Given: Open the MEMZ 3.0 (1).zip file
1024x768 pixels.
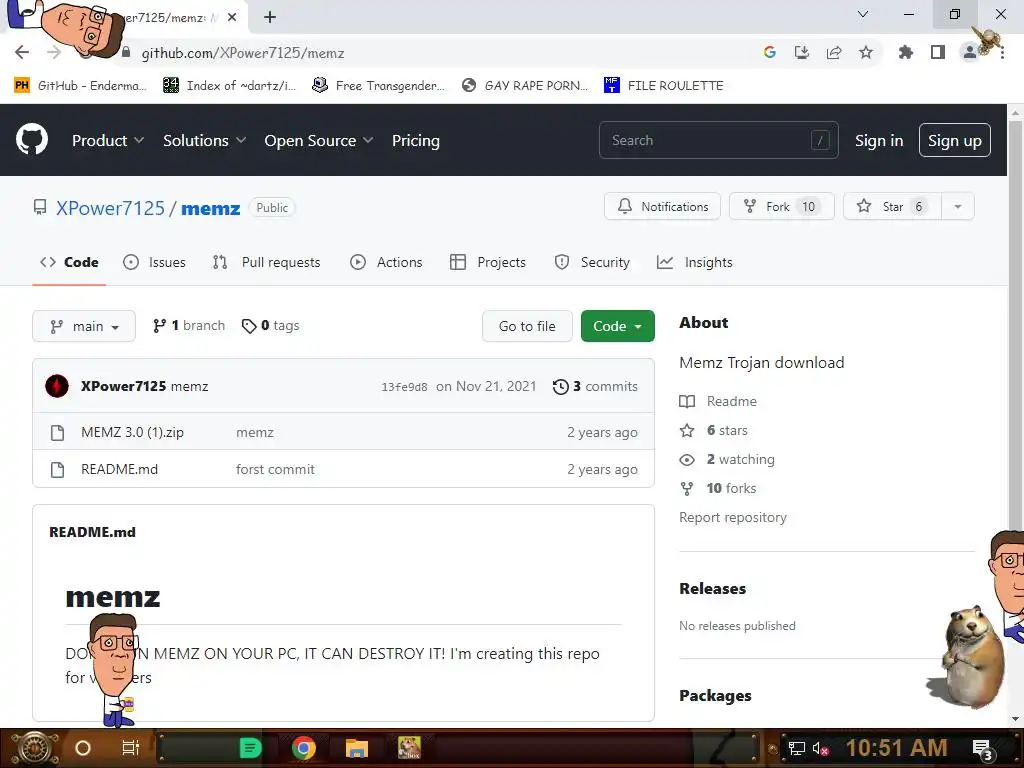Looking at the screenshot, I should click(x=133, y=432).
